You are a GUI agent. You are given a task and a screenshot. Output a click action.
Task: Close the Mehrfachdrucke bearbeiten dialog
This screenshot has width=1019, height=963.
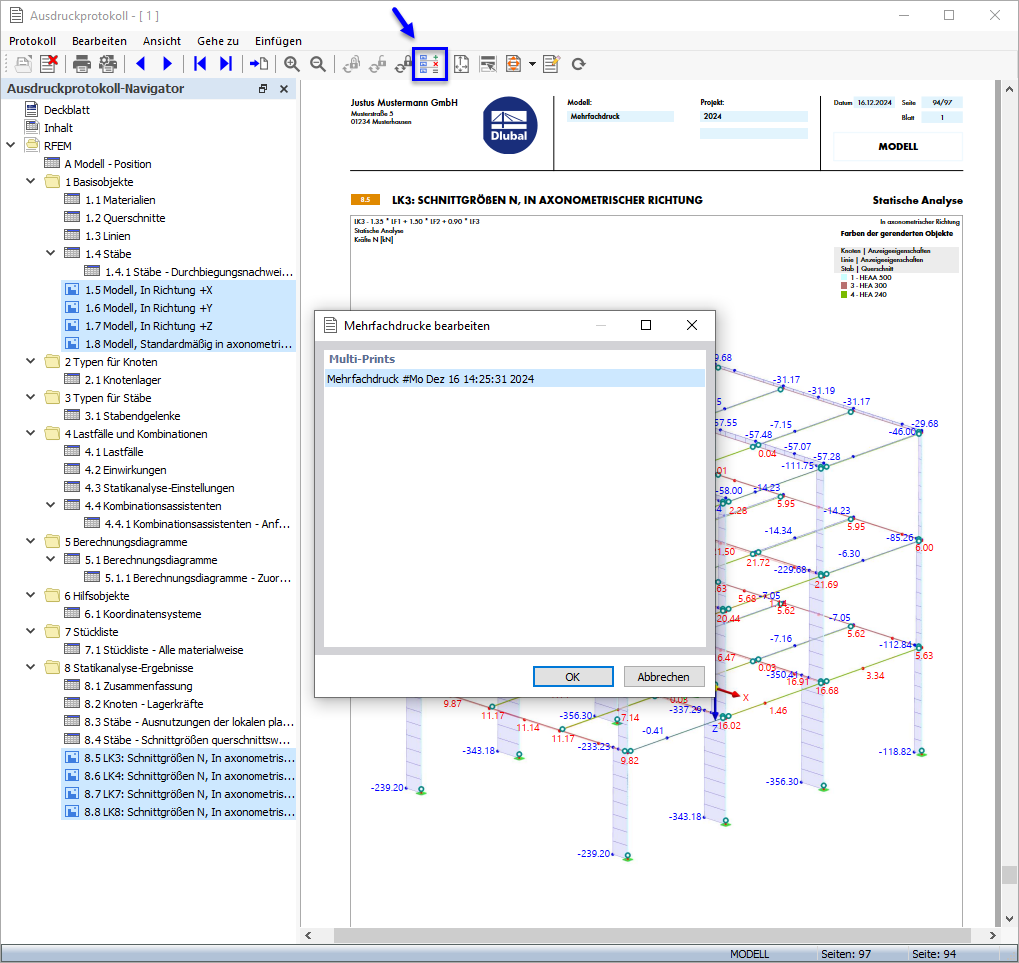point(692,325)
